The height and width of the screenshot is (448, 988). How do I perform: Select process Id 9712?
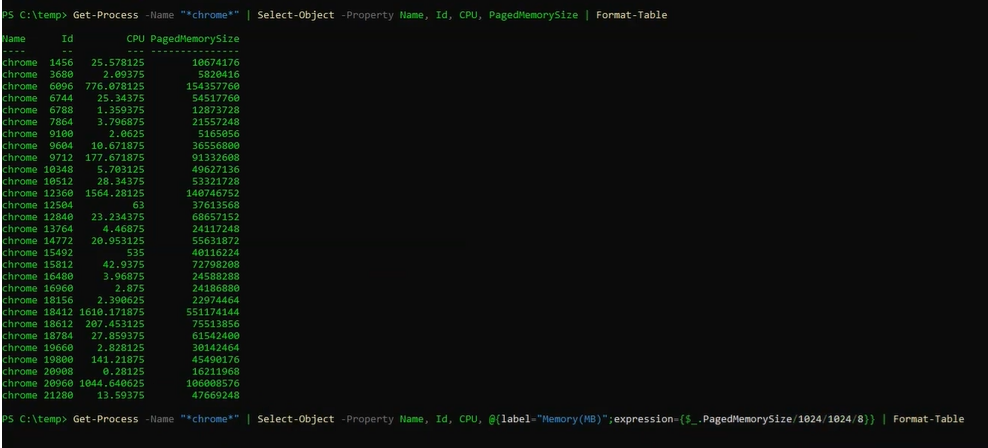61,158
